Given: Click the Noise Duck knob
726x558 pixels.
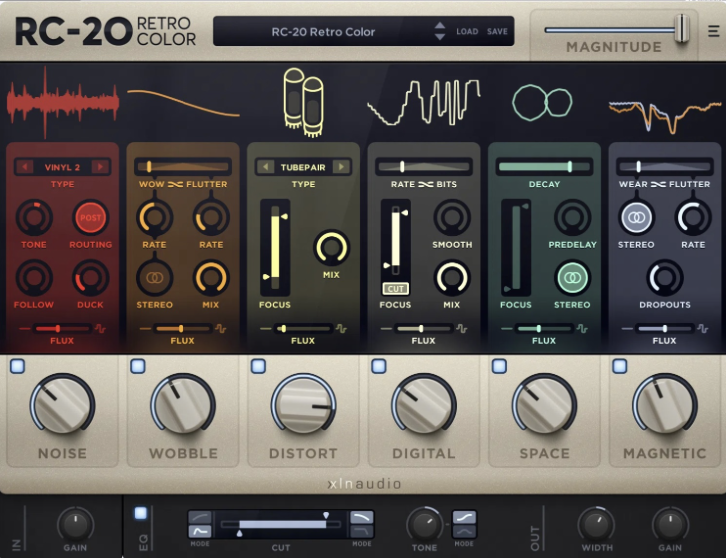Looking at the screenshot, I should click(91, 278).
